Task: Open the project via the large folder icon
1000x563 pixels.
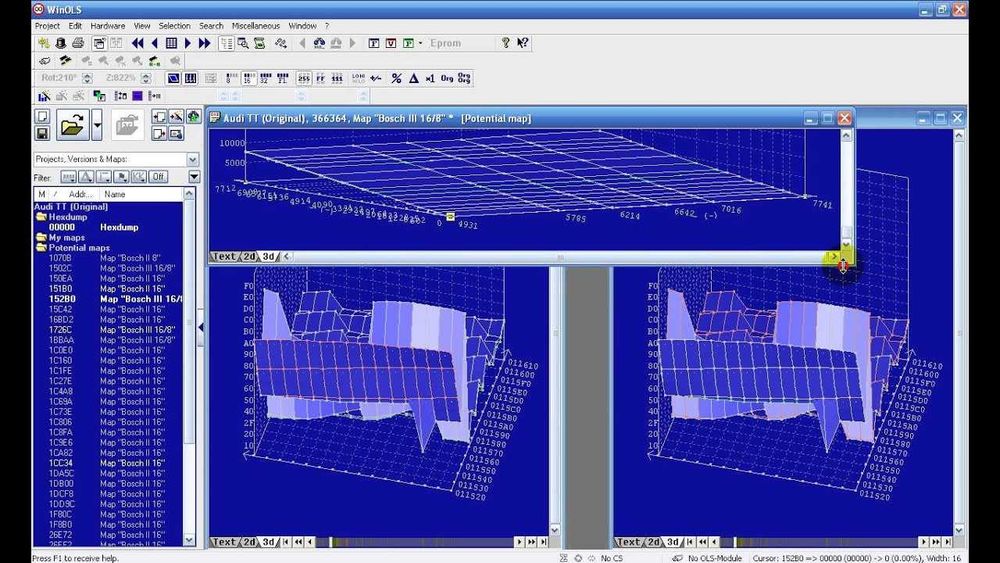Action: tap(72, 124)
